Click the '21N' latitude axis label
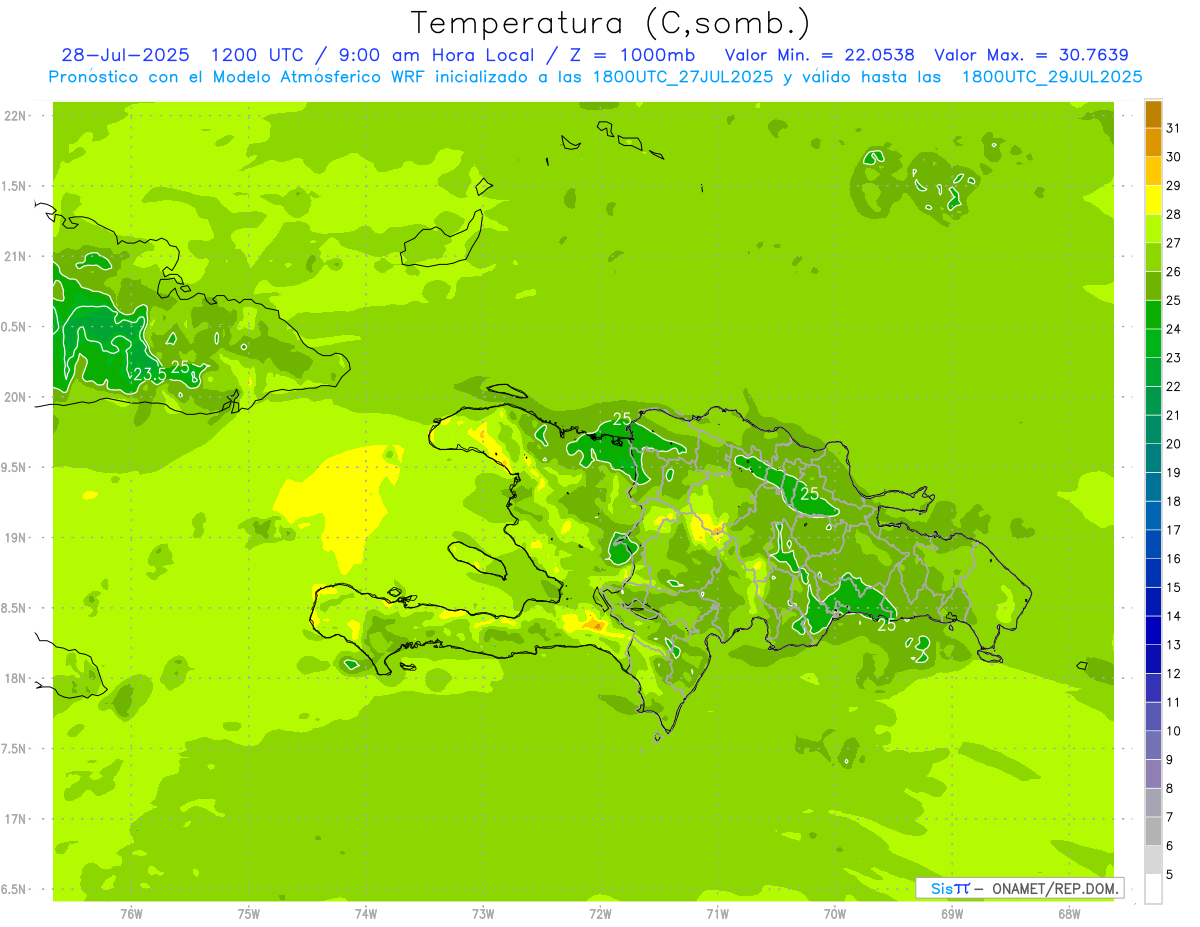The image size is (1200, 927). (x=16, y=256)
